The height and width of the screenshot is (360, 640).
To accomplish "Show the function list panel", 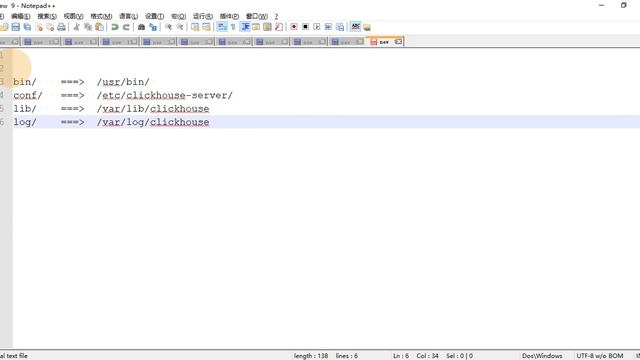I will 279,27.
